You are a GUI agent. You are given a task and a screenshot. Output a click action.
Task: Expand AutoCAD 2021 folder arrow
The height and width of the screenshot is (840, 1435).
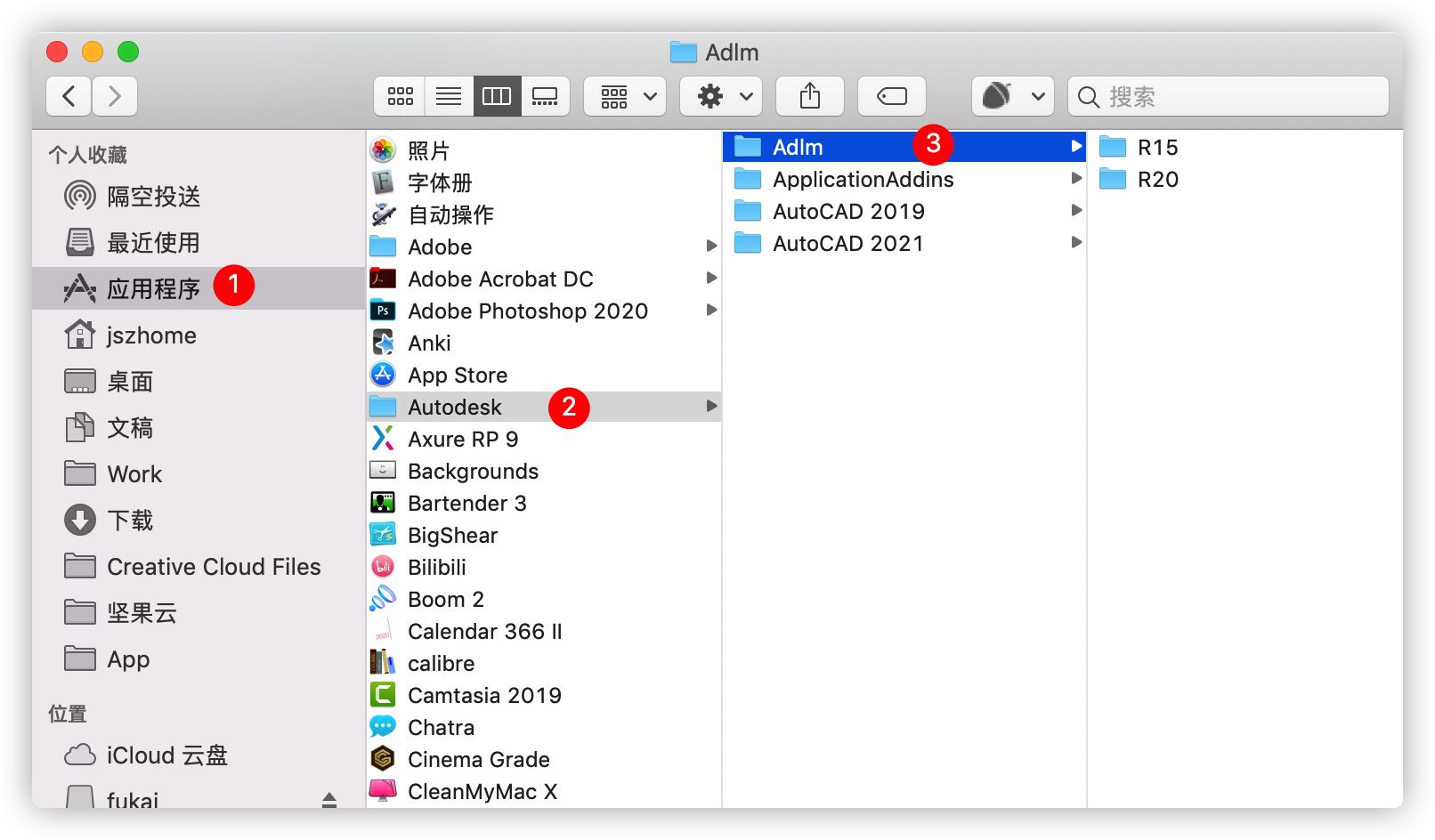pos(1076,242)
